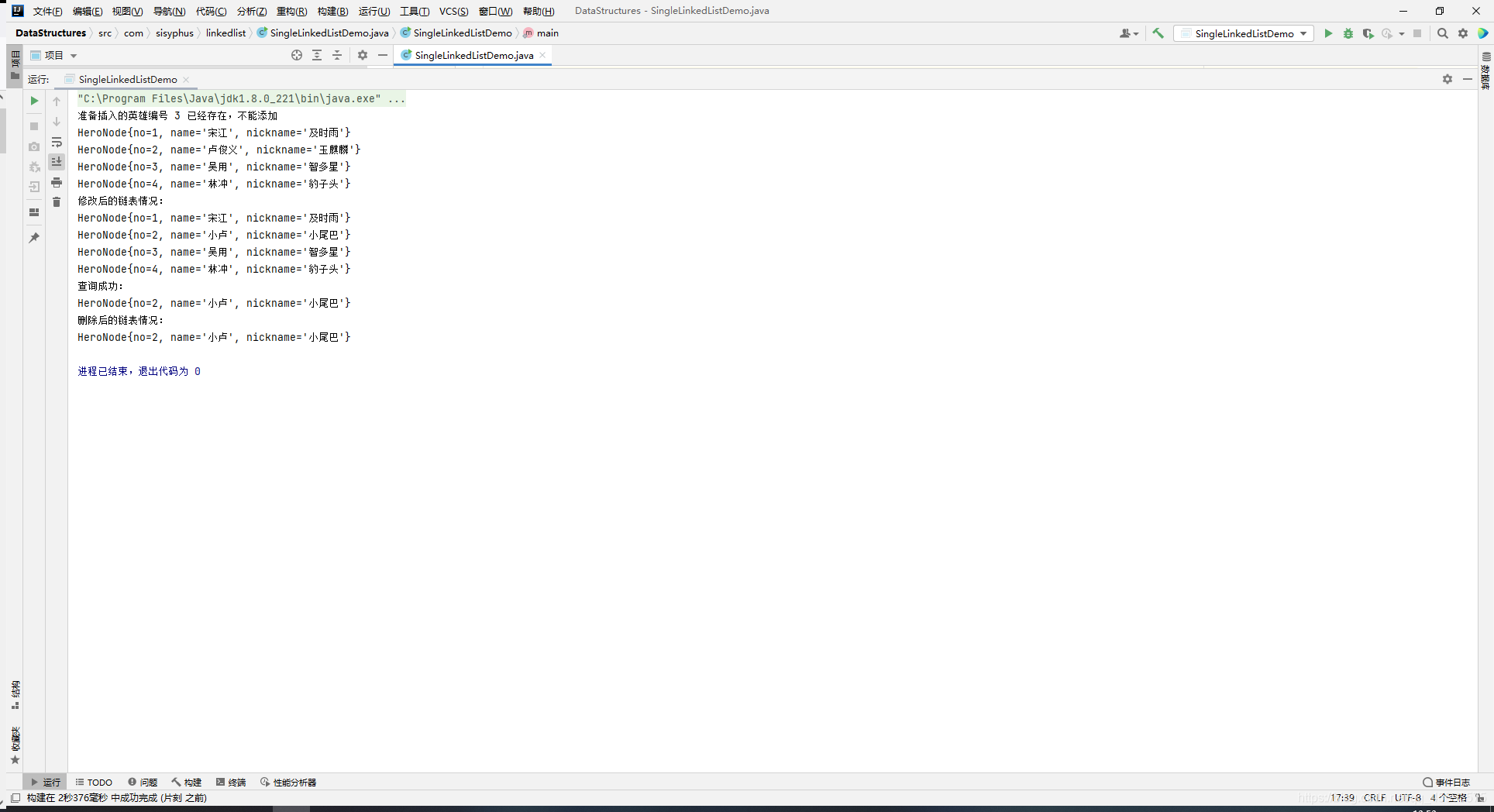
Task: Open the database side panel on right edge
Action: 1485,71
